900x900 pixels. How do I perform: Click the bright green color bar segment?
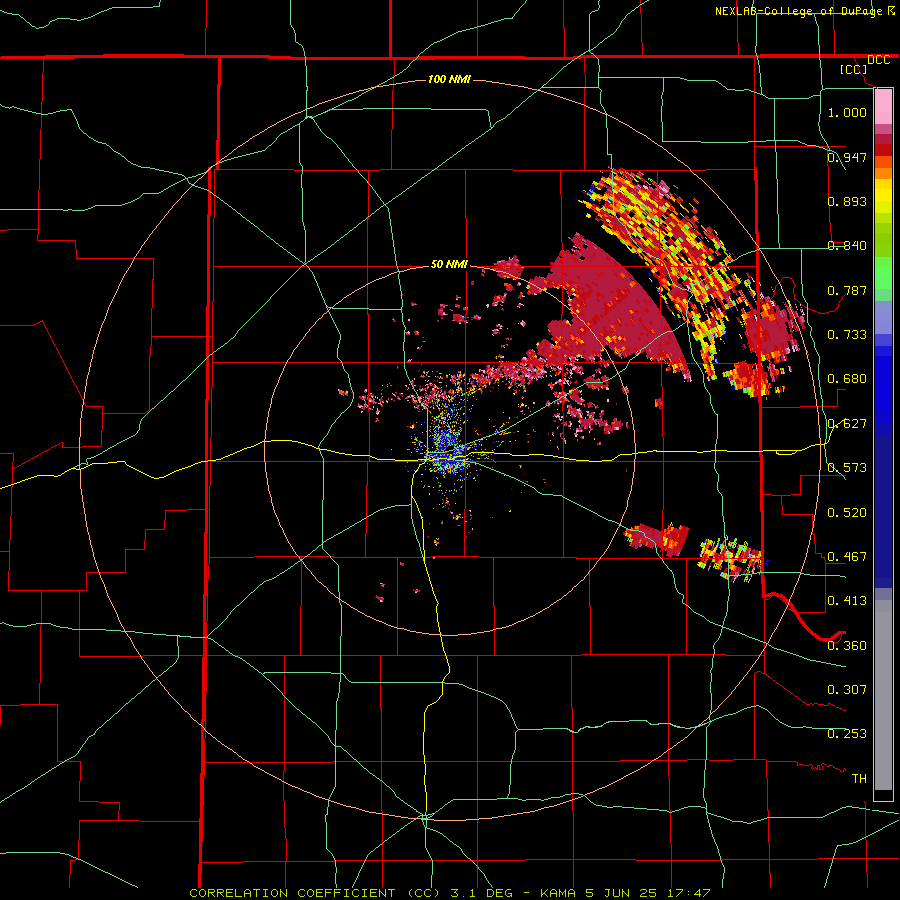pyautogui.click(x=883, y=273)
